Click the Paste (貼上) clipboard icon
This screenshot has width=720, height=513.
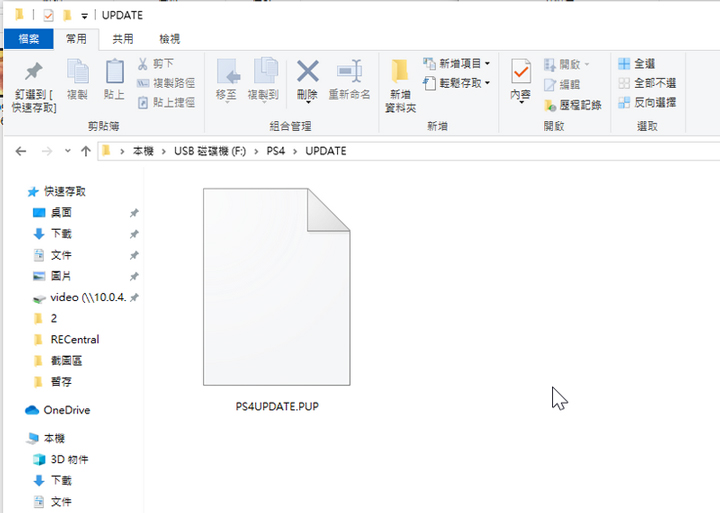114,72
